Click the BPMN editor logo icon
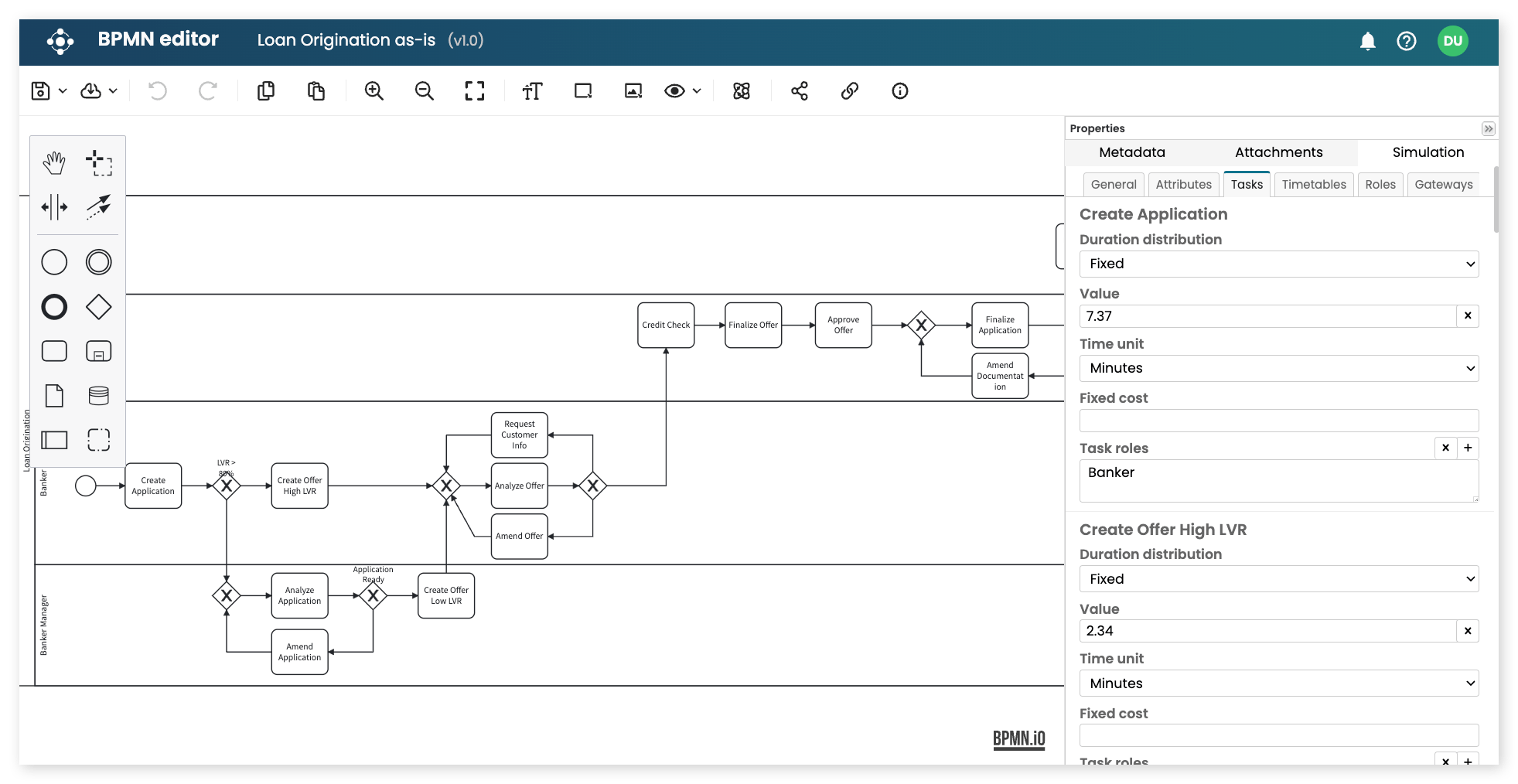 60,41
